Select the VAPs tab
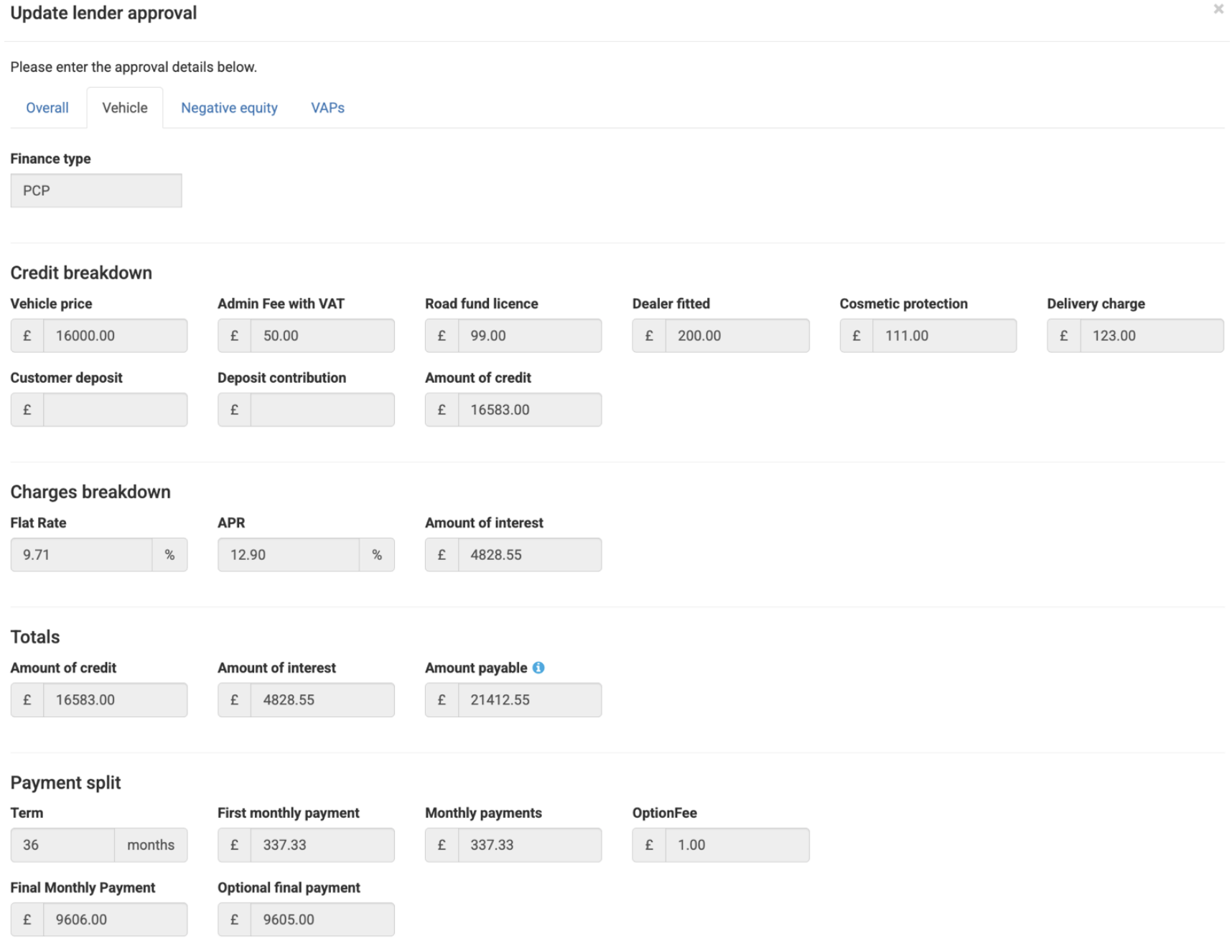The image size is (1232, 952). [327, 108]
